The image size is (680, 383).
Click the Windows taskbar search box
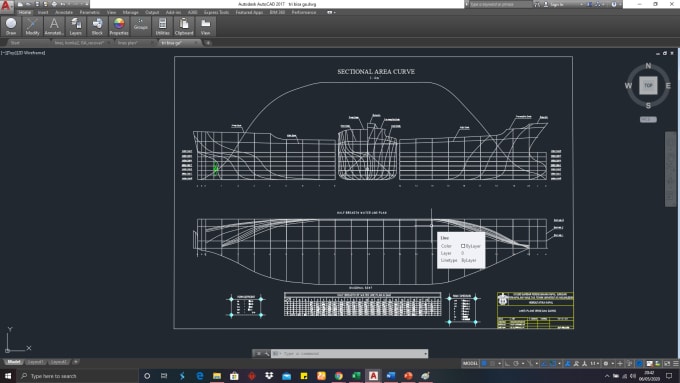click(x=78, y=376)
